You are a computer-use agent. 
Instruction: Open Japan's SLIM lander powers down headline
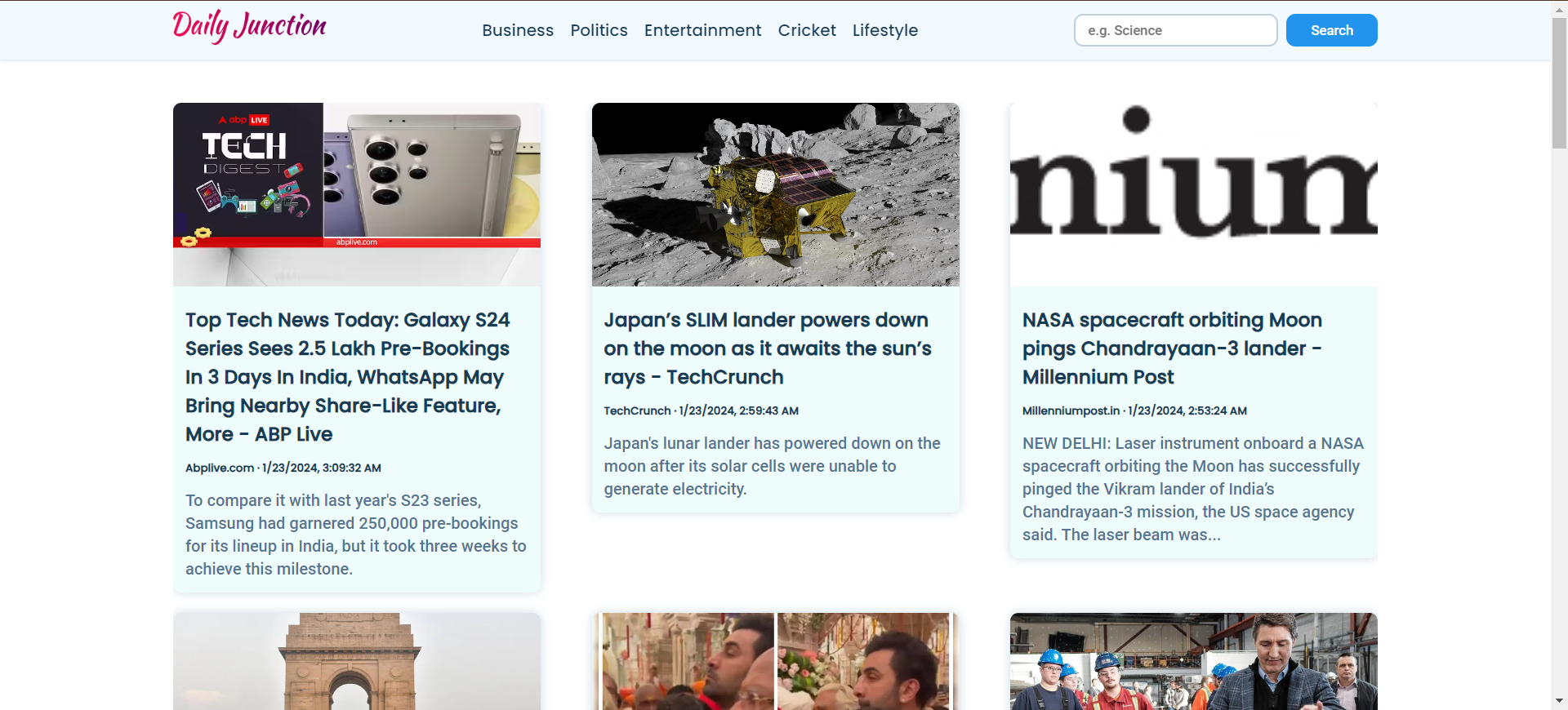(768, 348)
